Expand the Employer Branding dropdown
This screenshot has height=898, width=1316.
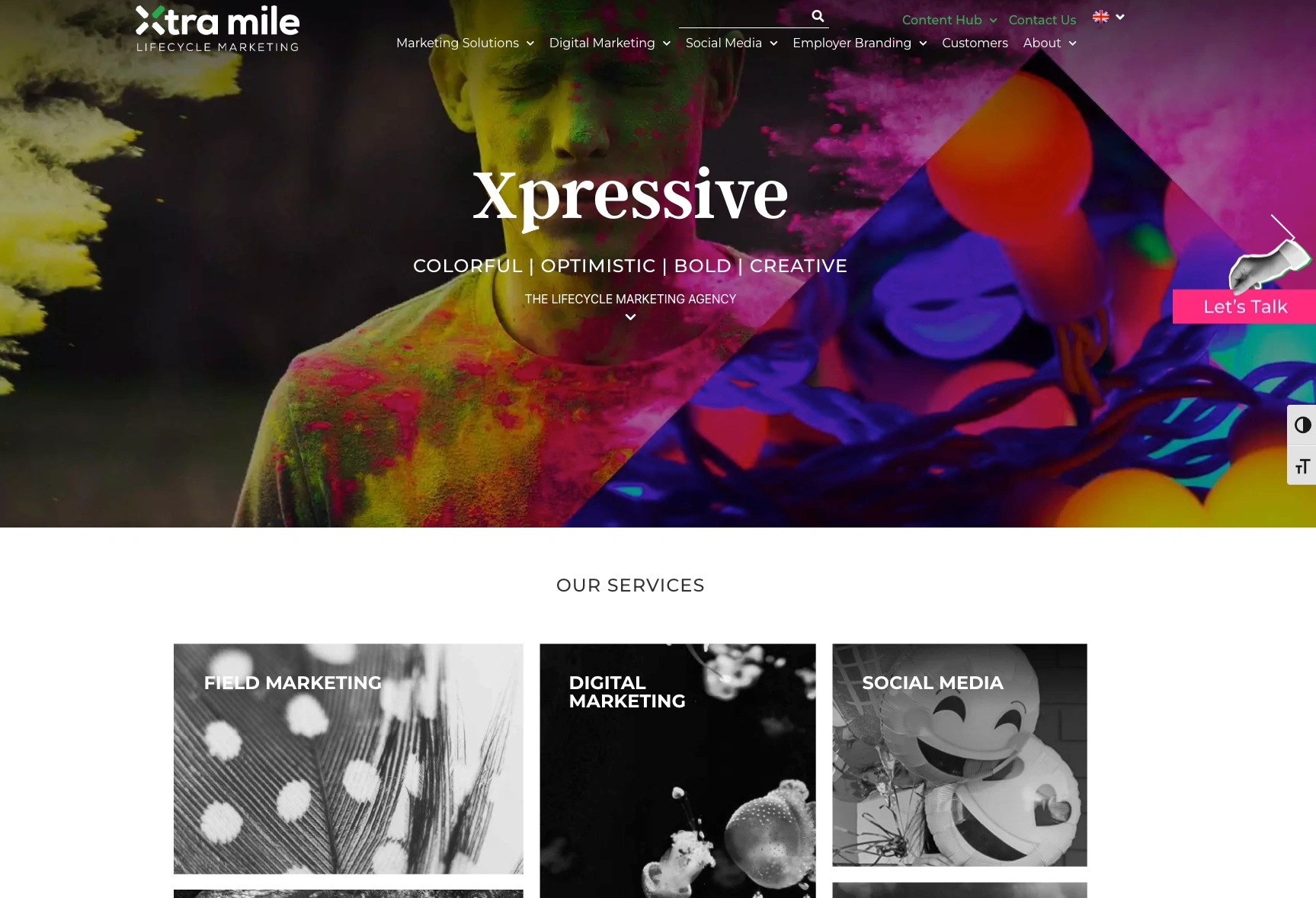(860, 43)
